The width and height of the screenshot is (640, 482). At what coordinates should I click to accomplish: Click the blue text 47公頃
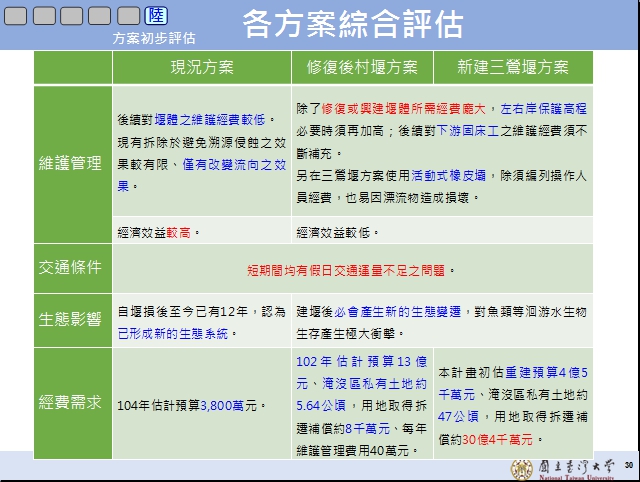click(458, 417)
